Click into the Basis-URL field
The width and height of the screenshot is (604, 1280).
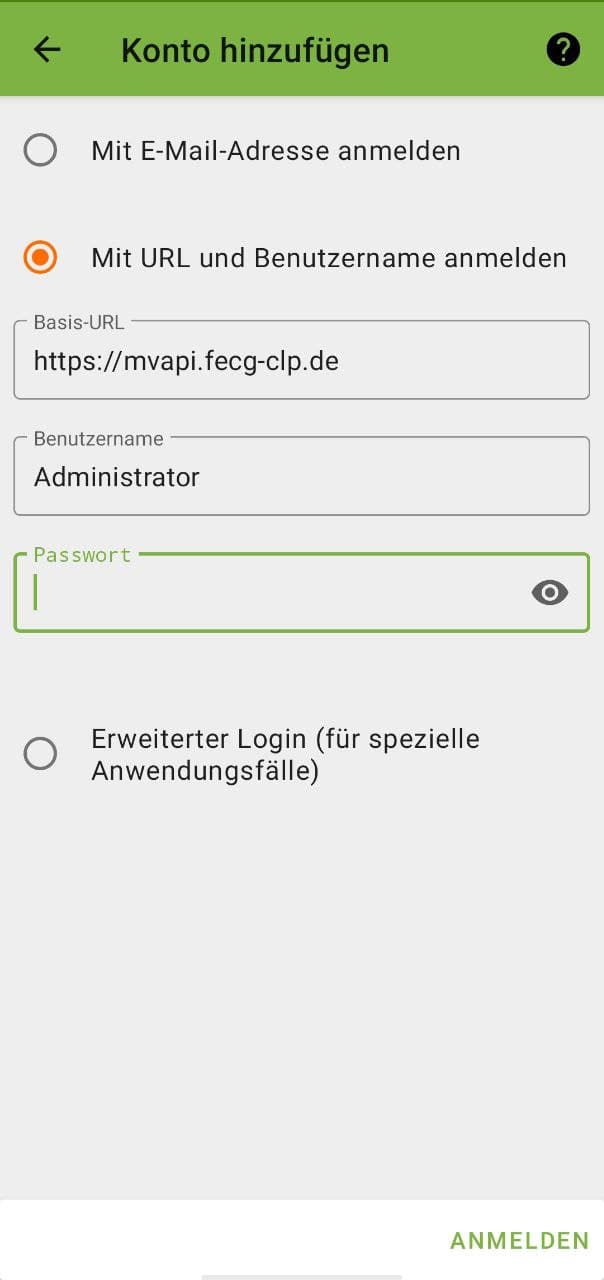pyautogui.click(x=300, y=360)
